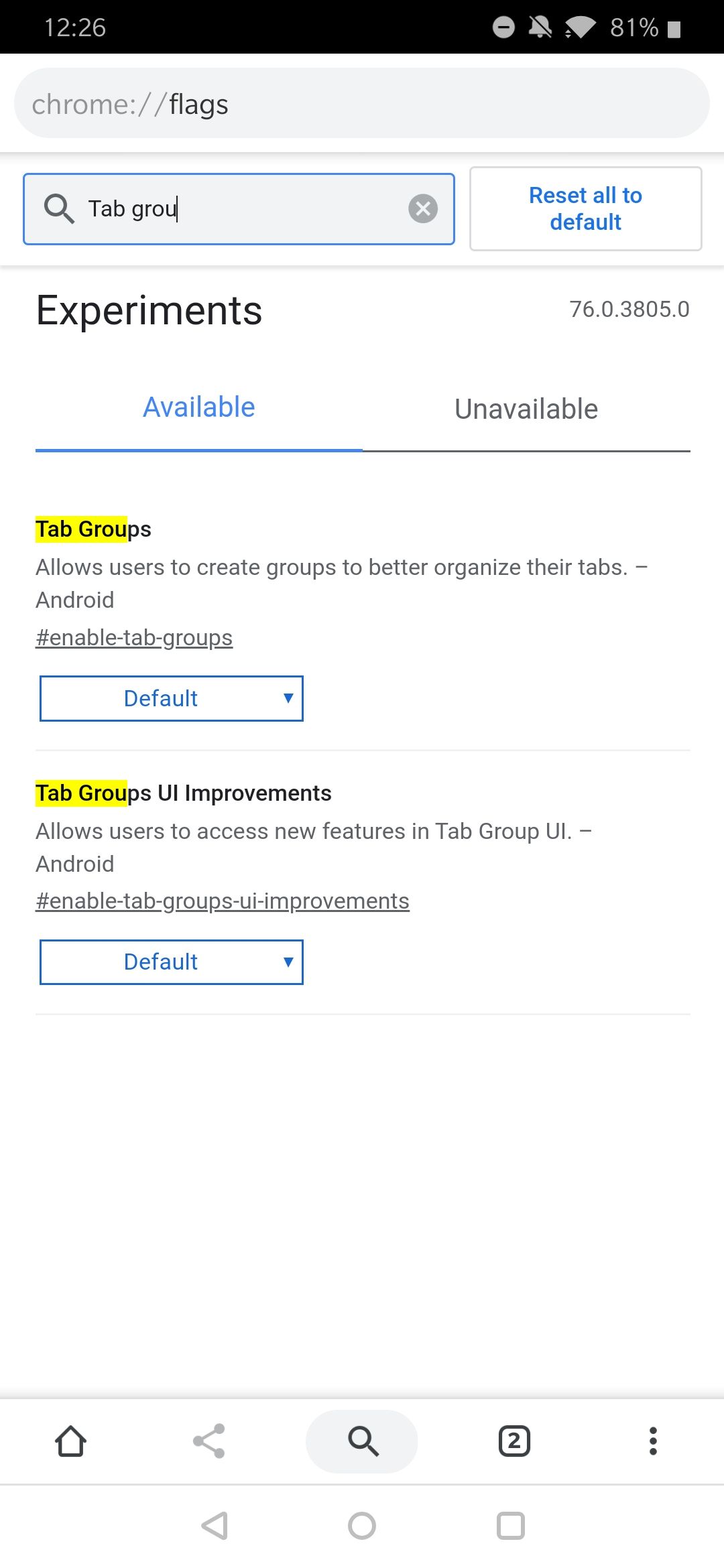Tap the dropdown arrow on the first Default selector
Screen dimensions: 724x1568
tap(288, 698)
